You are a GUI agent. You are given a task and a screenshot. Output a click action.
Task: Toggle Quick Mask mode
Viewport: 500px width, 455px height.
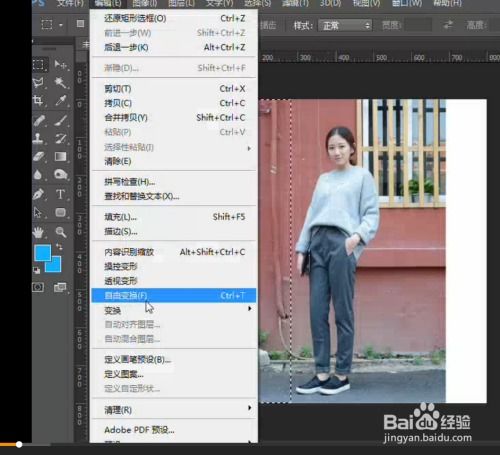tap(38, 287)
